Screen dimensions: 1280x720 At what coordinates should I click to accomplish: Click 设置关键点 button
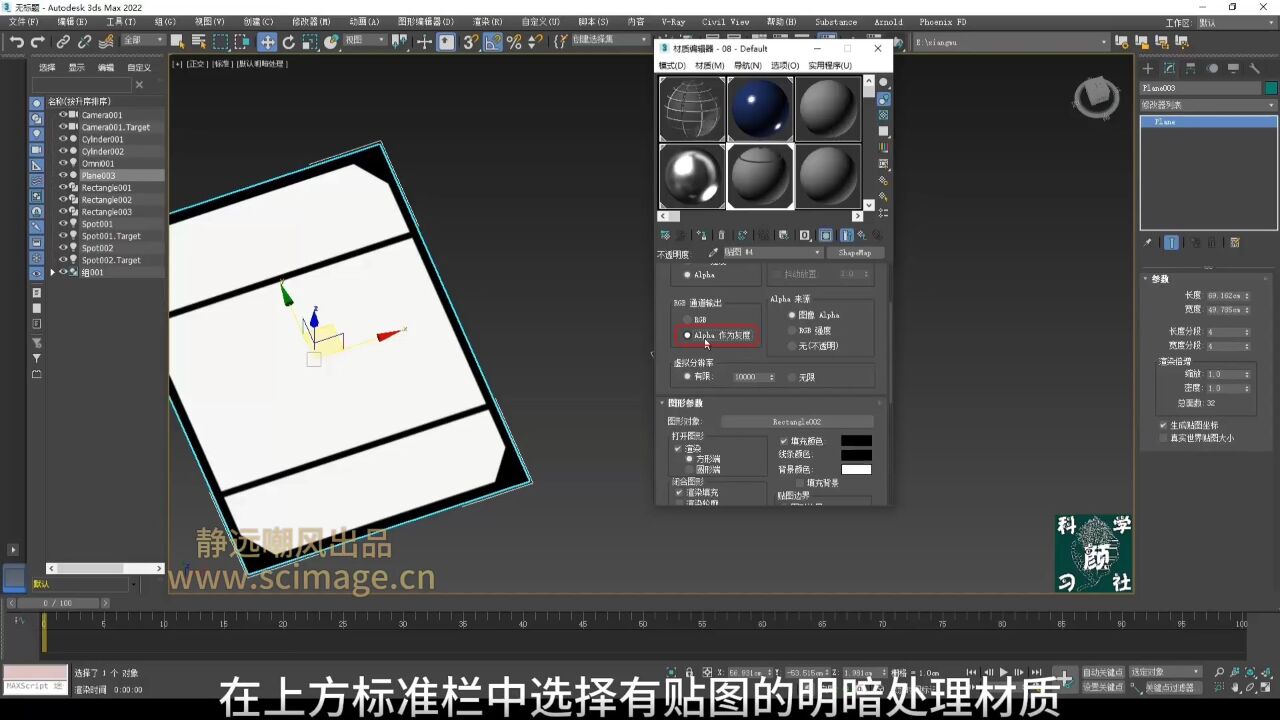click(1103, 687)
